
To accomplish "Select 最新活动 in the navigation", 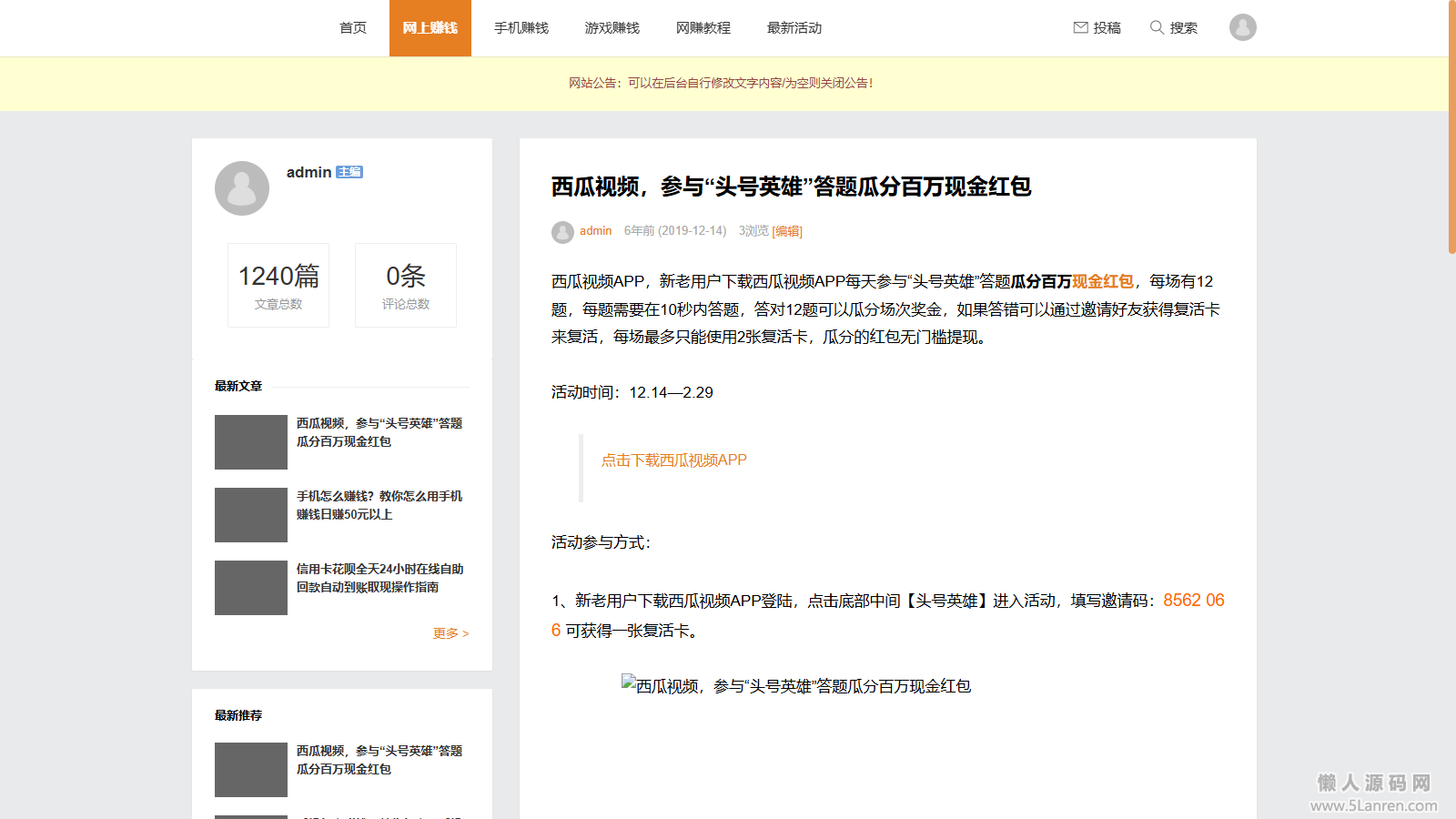I will click(794, 28).
